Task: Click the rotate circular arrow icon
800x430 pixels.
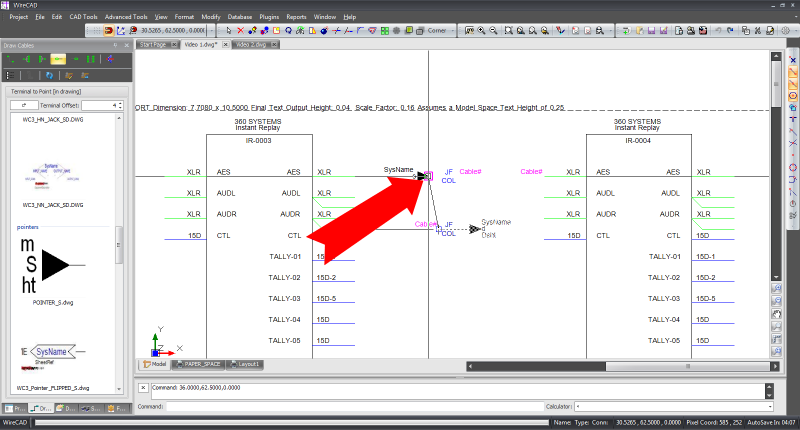Action: [x=288, y=31]
